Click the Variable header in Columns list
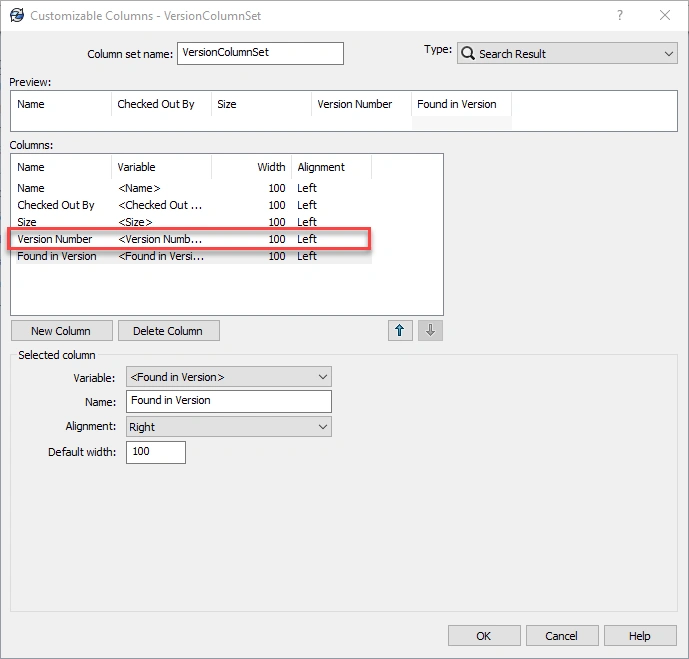The width and height of the screenshot is (689, 659). 161,167
